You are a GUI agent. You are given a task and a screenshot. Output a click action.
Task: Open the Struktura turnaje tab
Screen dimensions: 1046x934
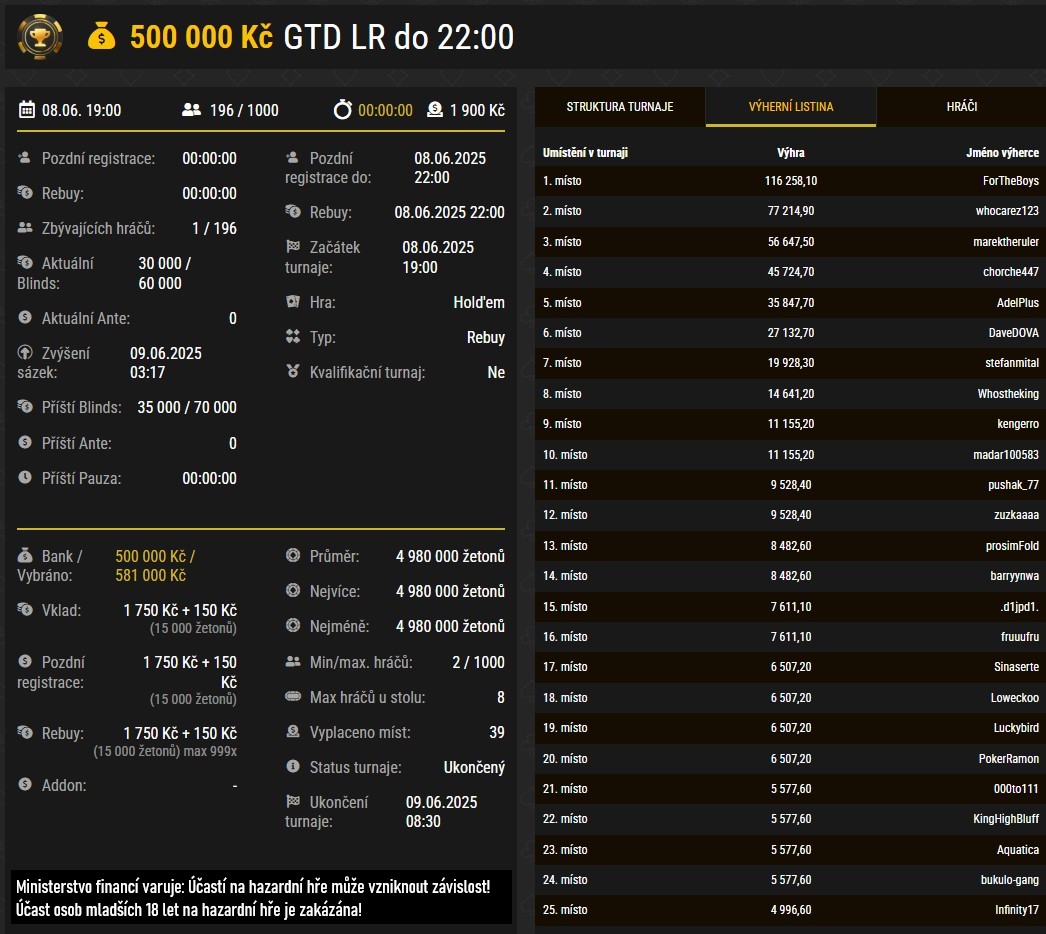[x=620, y=107]
